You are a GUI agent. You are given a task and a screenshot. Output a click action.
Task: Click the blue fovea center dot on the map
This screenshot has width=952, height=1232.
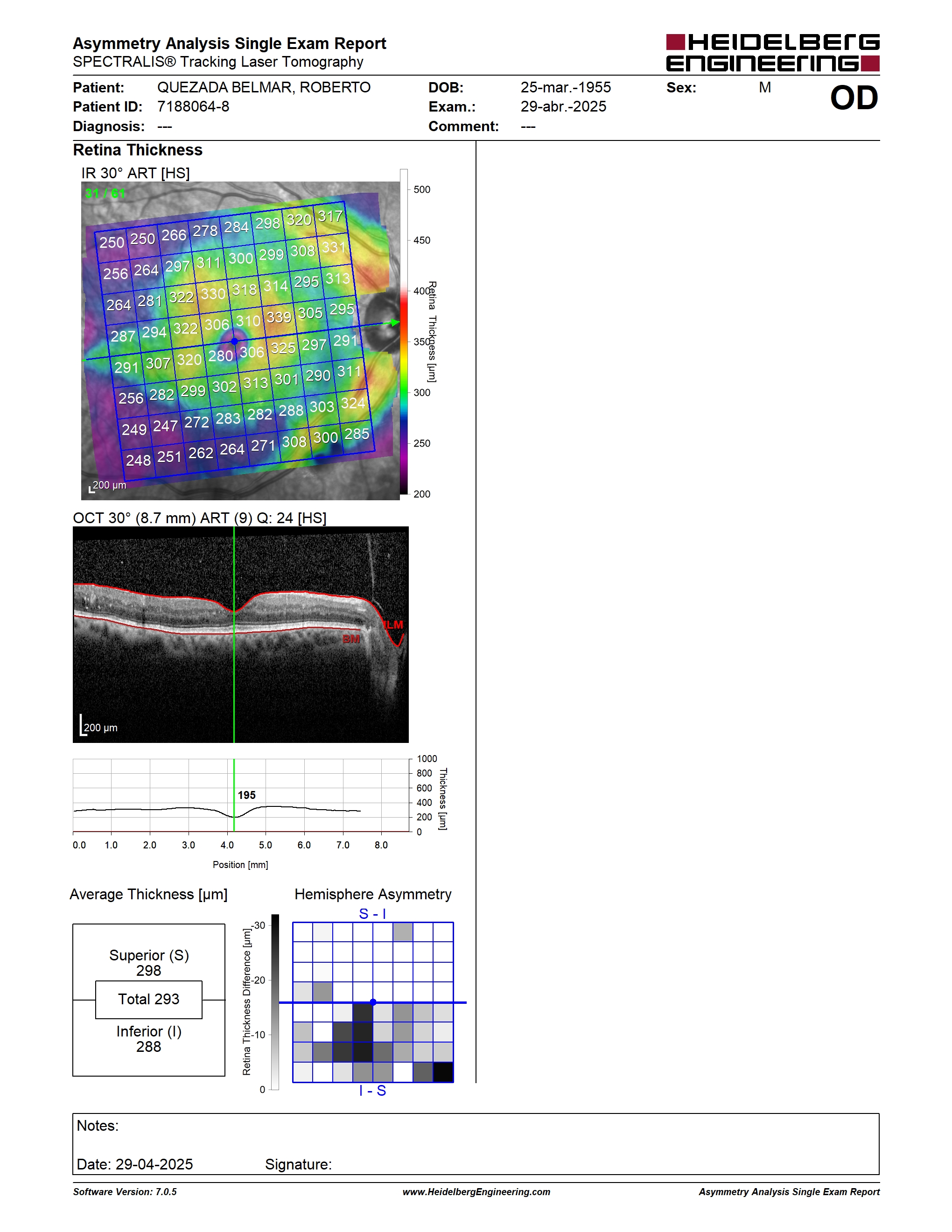coord(235,341)
